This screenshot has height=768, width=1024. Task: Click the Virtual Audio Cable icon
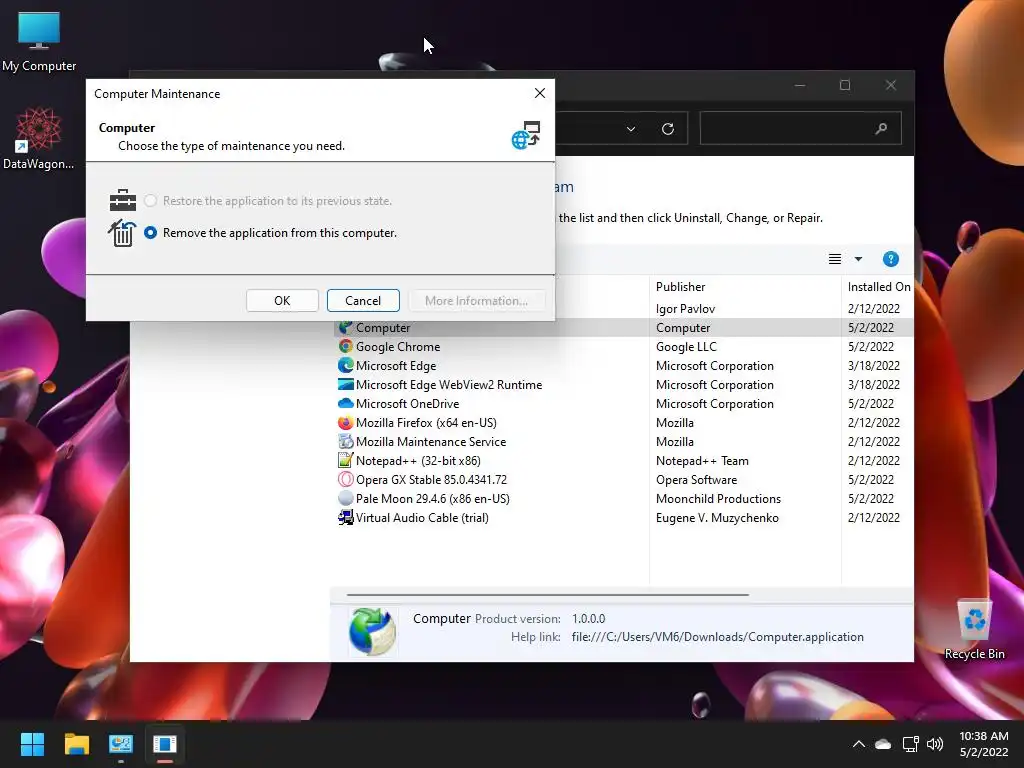pos(345,517)
